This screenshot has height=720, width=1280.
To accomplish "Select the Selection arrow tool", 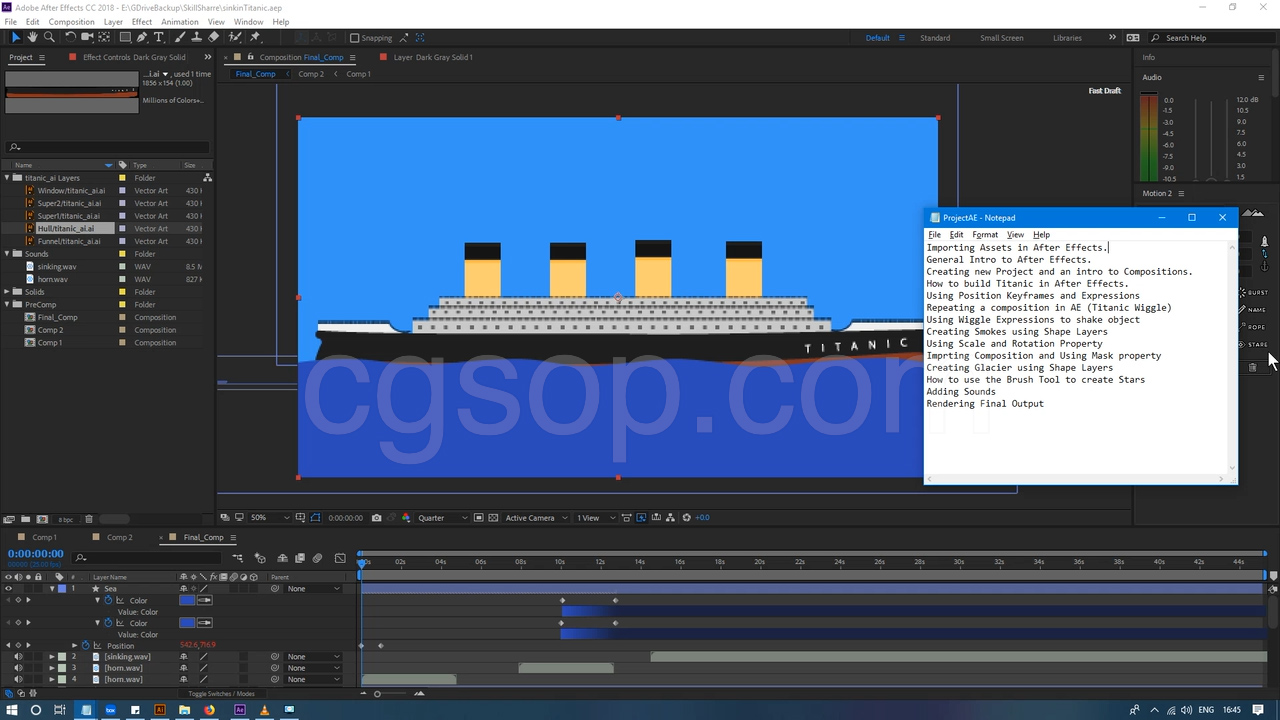I will point(15,38).
